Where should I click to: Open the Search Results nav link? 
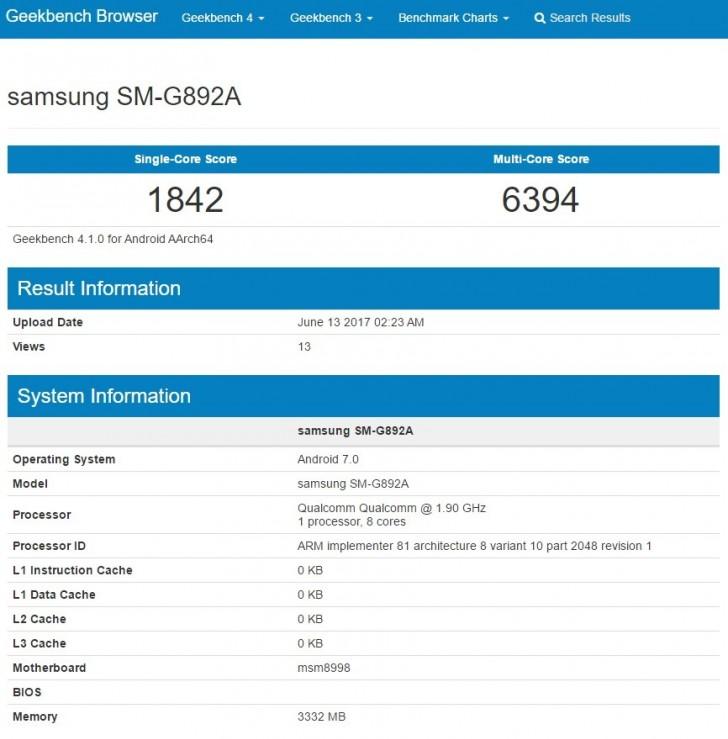coord(589,18)
